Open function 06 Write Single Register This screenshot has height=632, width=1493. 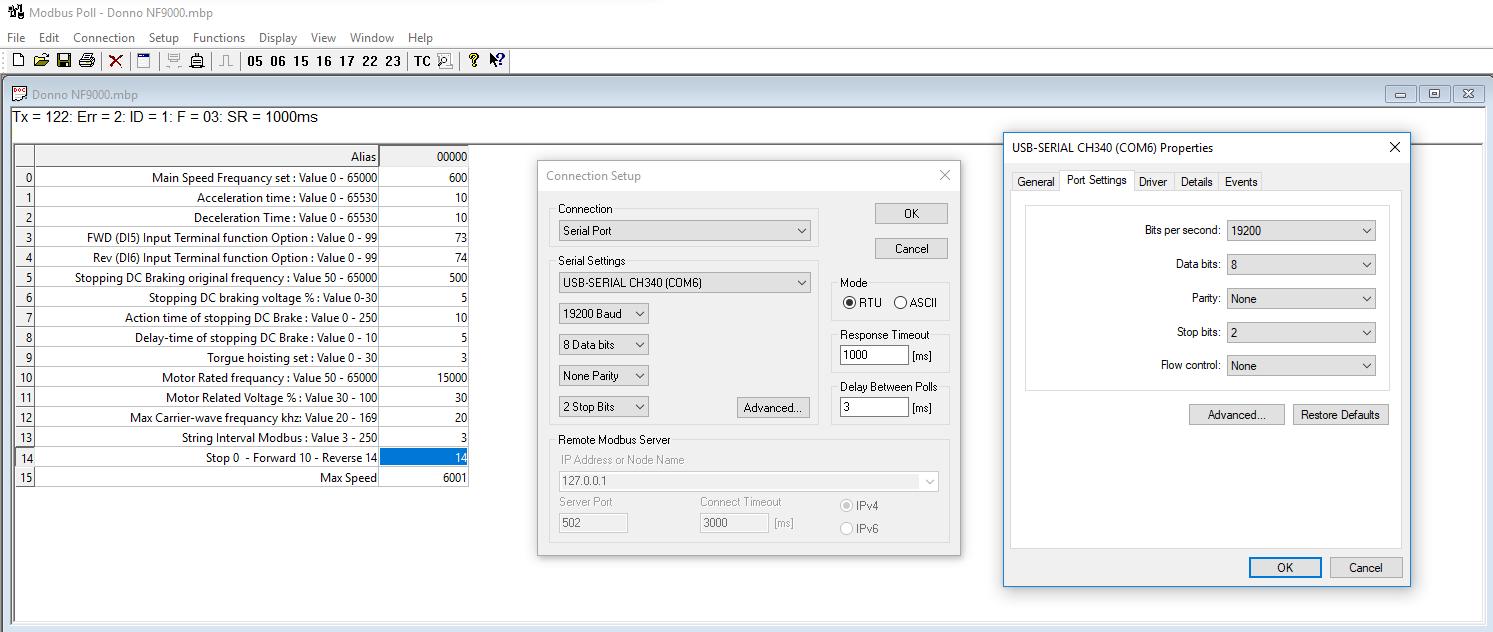click(x=278, y=61)
